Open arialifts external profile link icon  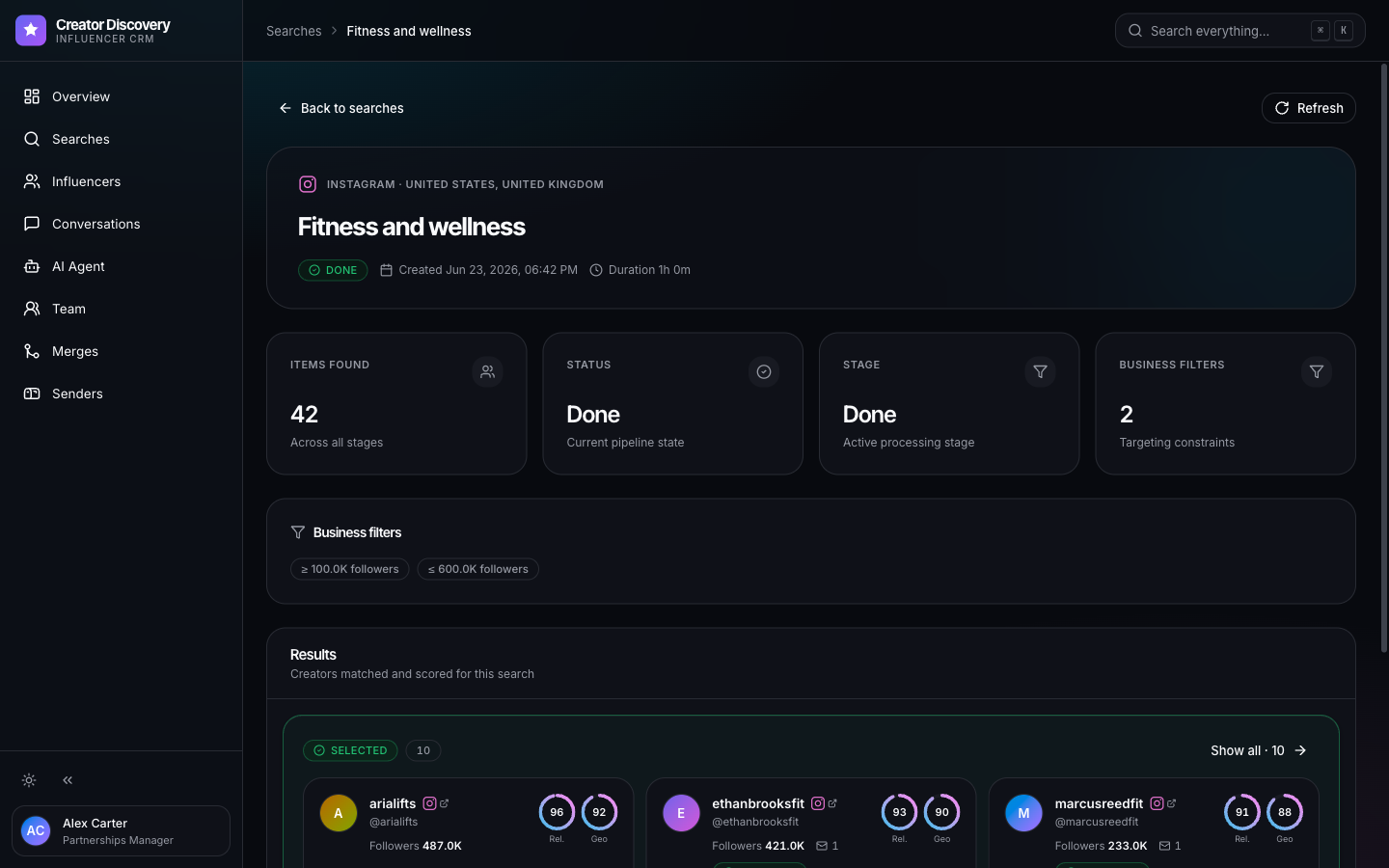tap(445, 803)
